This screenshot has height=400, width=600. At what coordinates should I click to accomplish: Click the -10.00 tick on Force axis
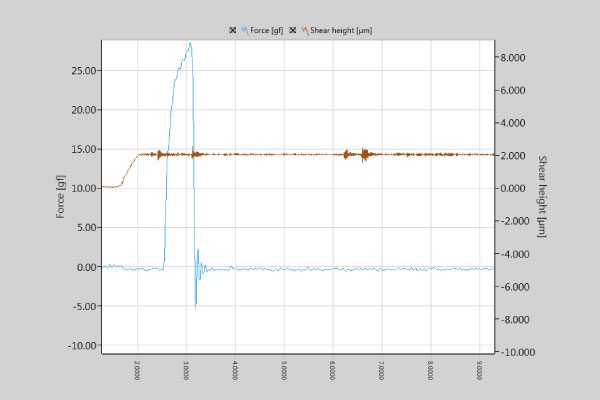click(82, 346)
